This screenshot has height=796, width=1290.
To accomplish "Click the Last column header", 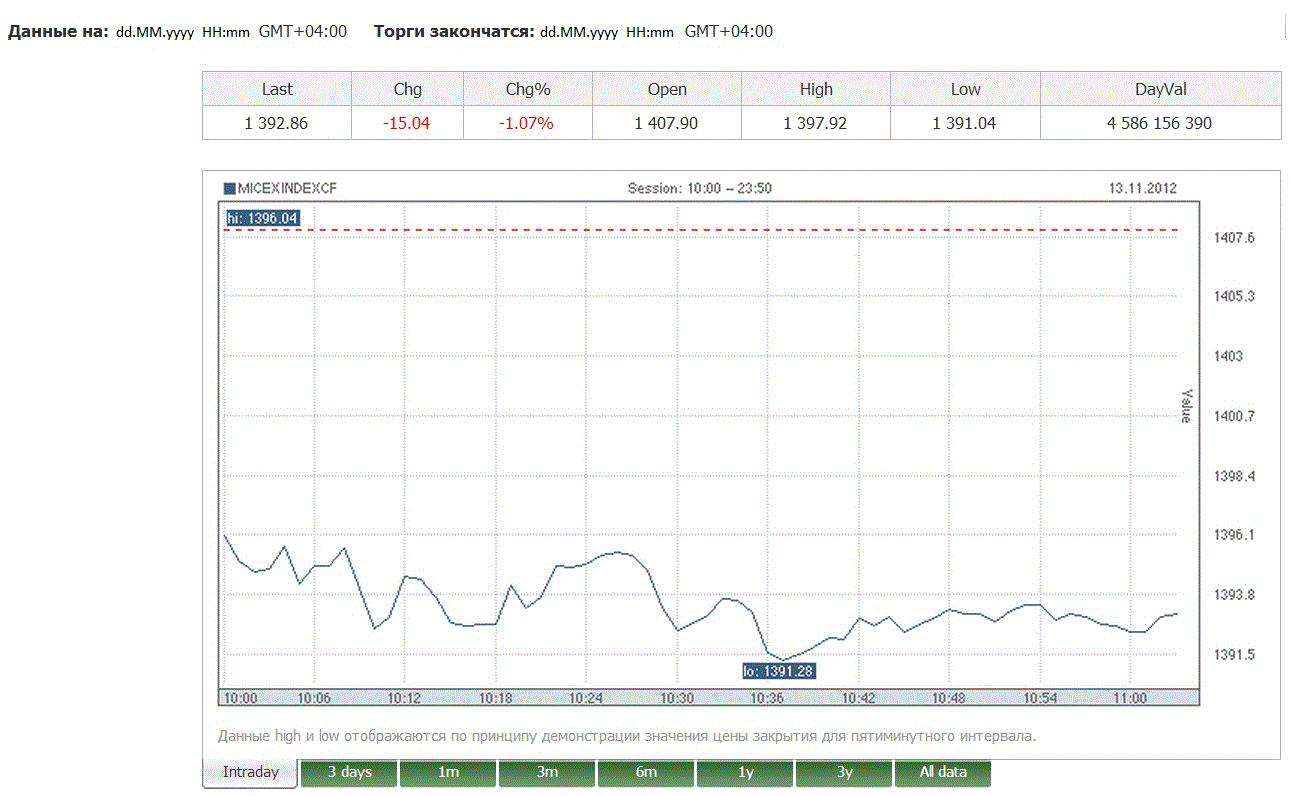I will point(277,89).
